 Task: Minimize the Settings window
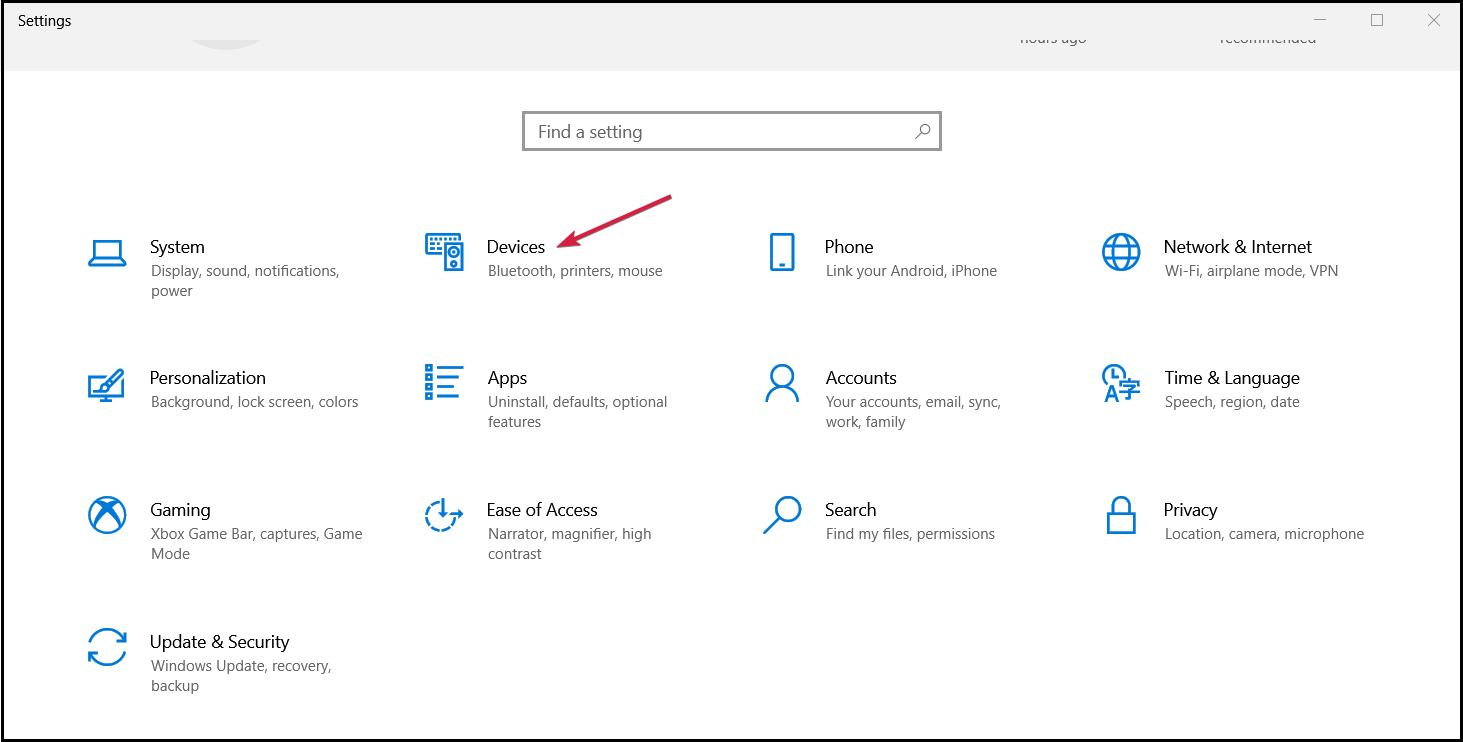coord(1322,20)
